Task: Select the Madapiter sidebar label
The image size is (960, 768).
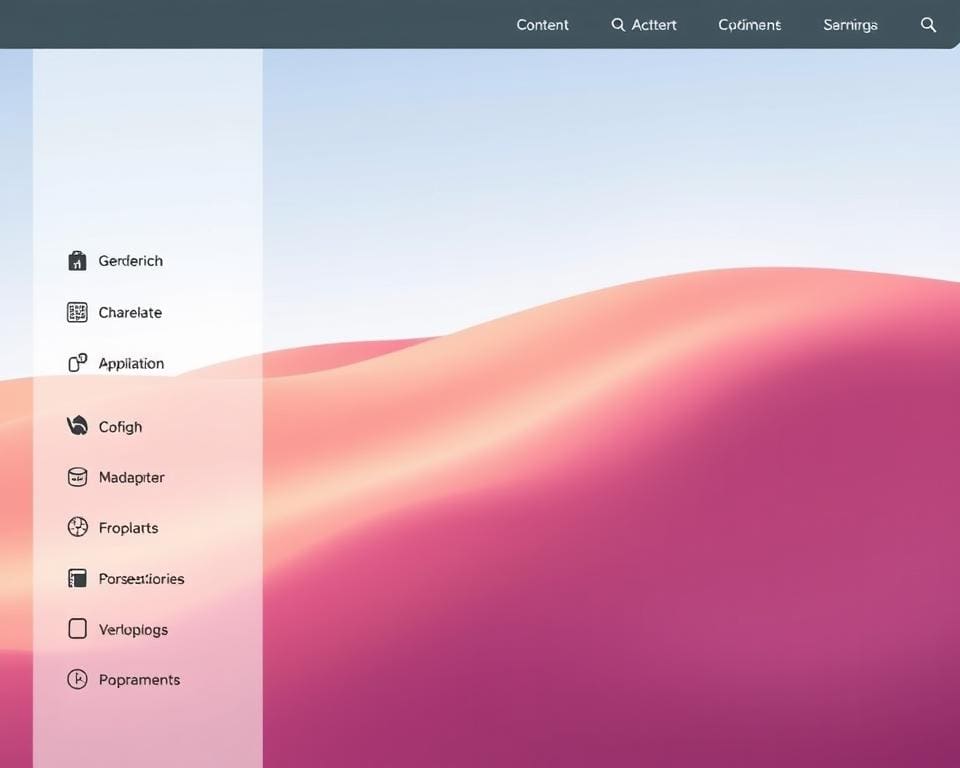Action: pos(132,477)
